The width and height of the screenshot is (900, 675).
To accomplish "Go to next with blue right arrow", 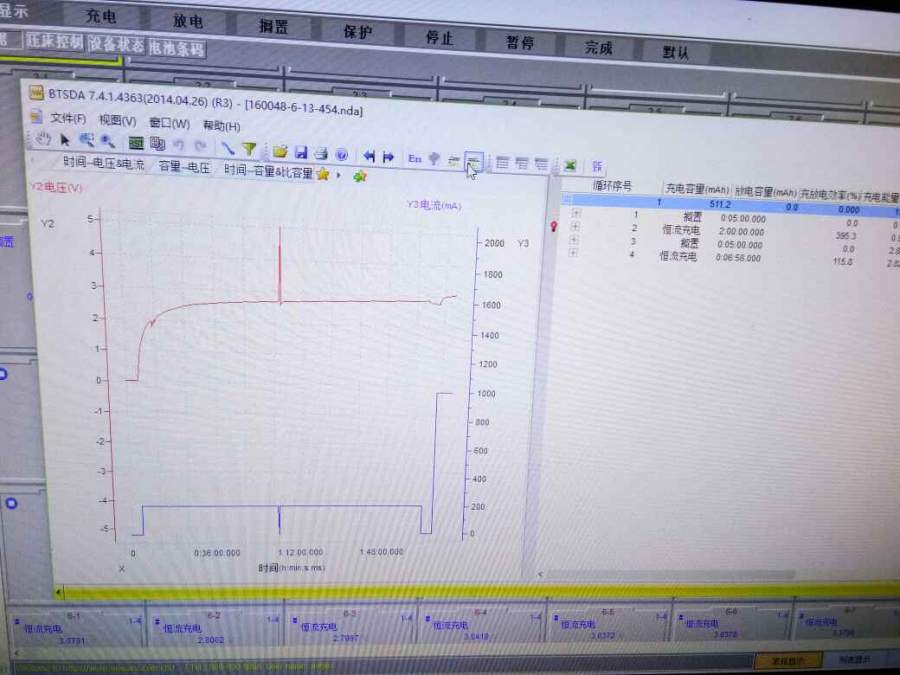I will click(389, 157).
